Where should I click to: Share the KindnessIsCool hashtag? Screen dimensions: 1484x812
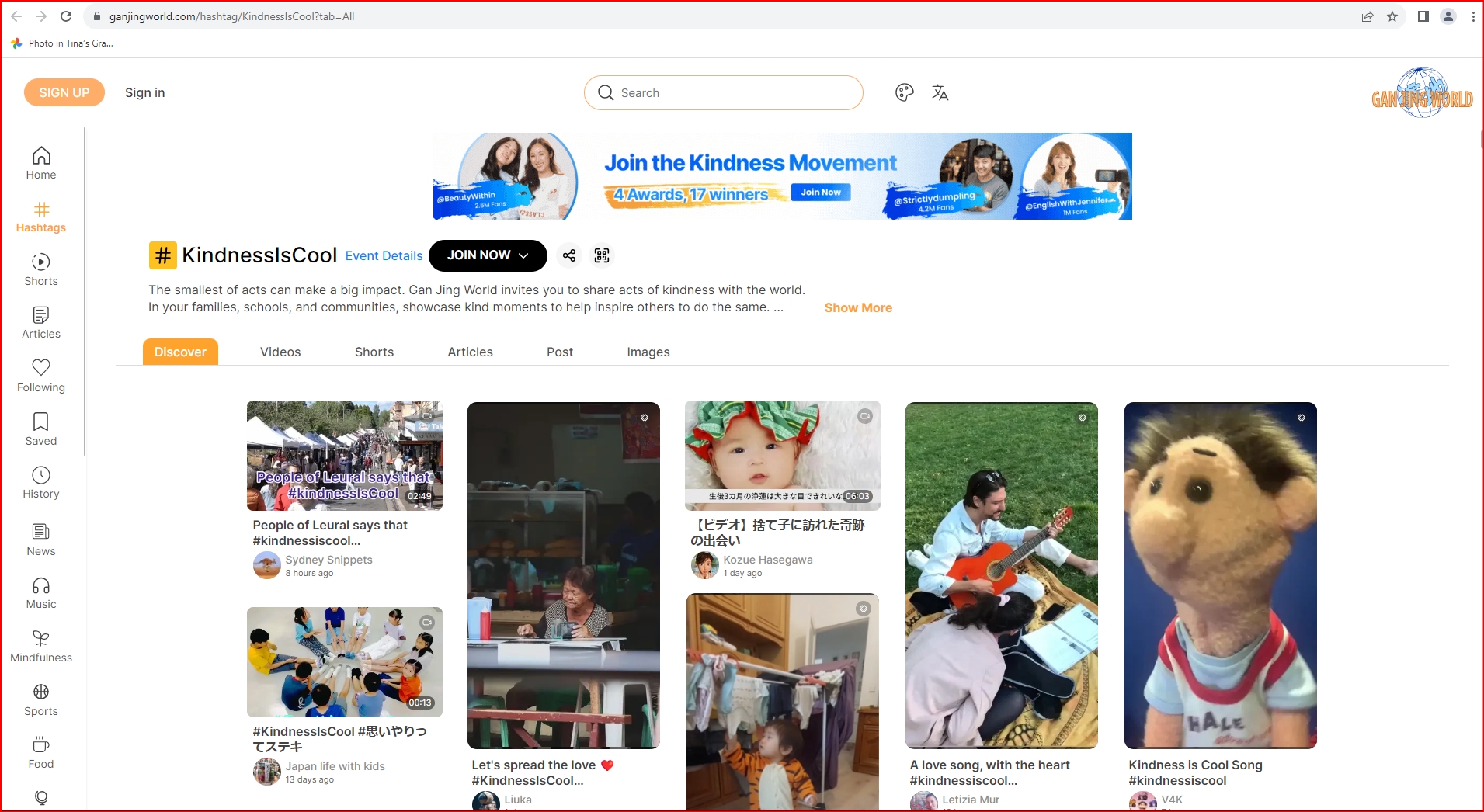(x=569, y=255)
